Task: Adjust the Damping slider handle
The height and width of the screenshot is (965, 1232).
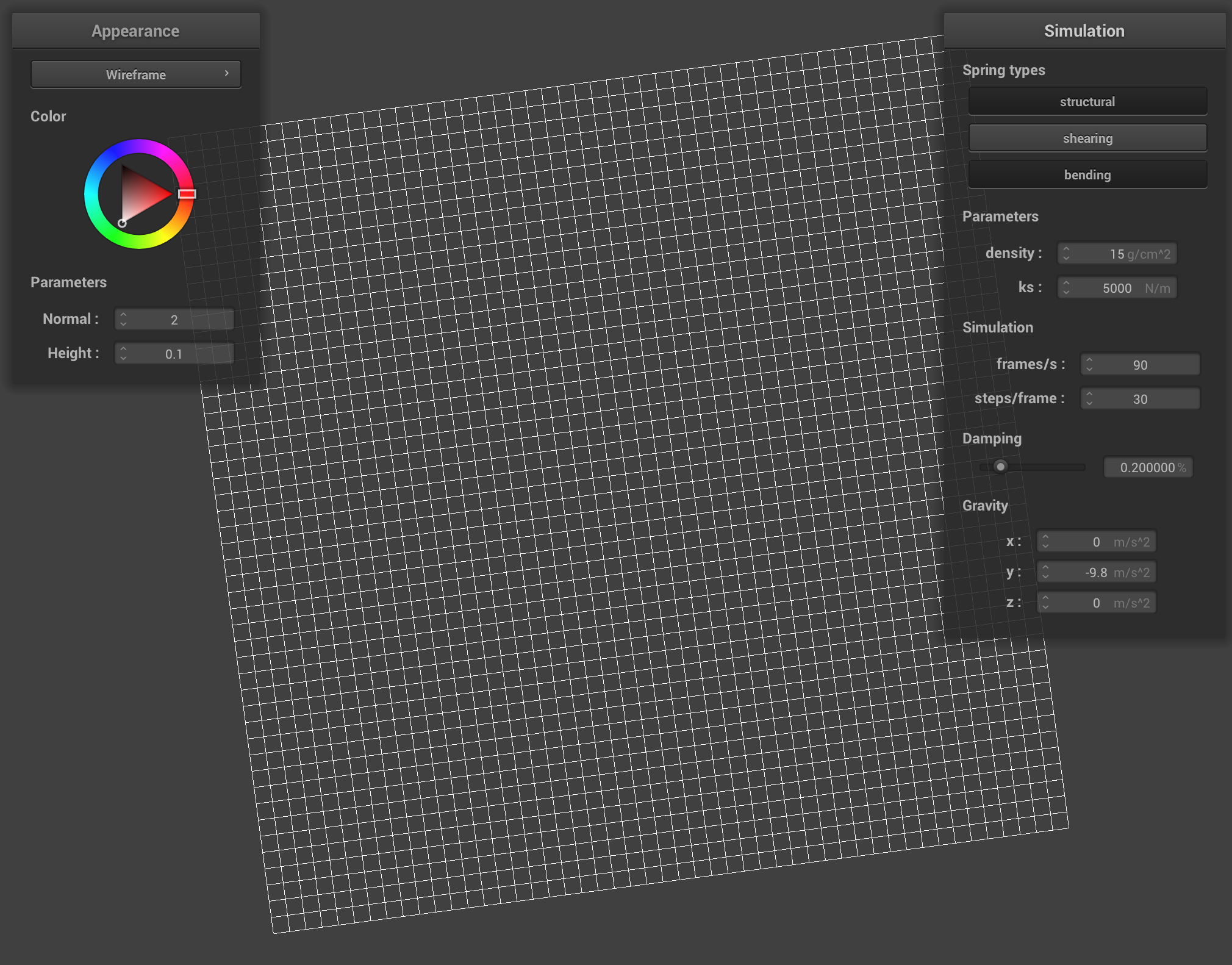Action: coord(1000,467)
